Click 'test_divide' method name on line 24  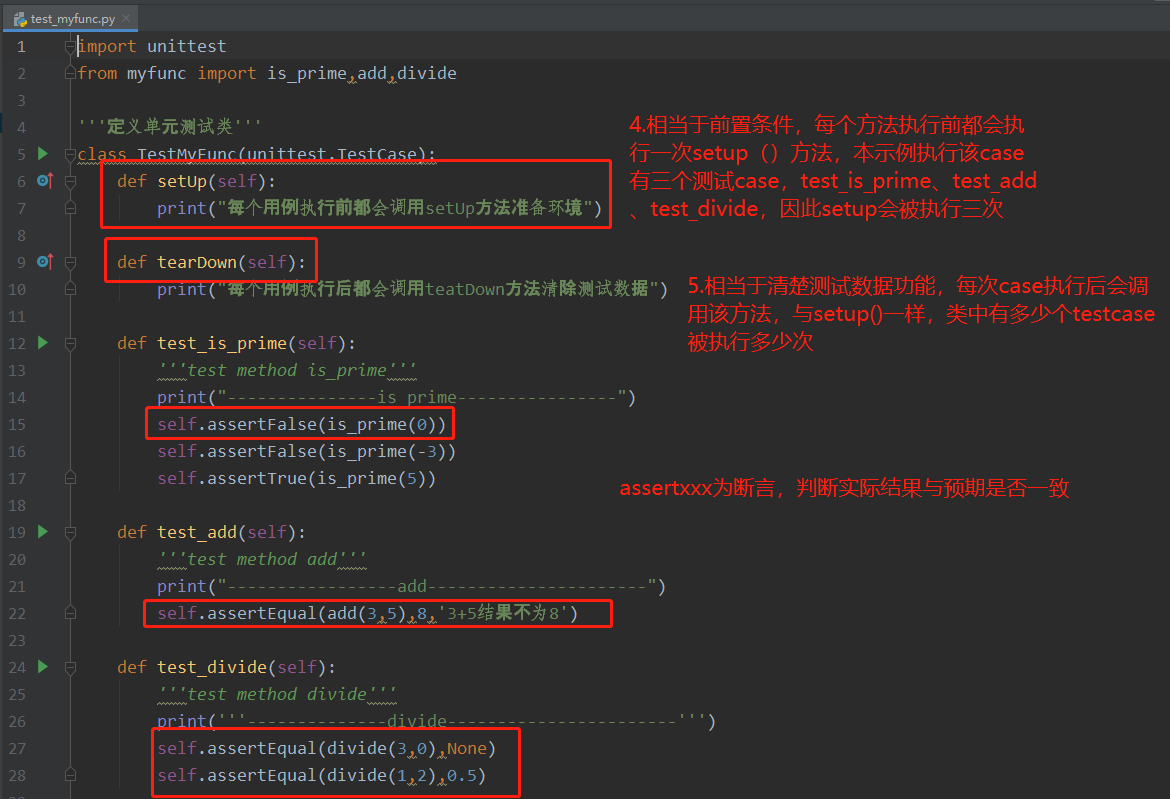coord(212,667)
